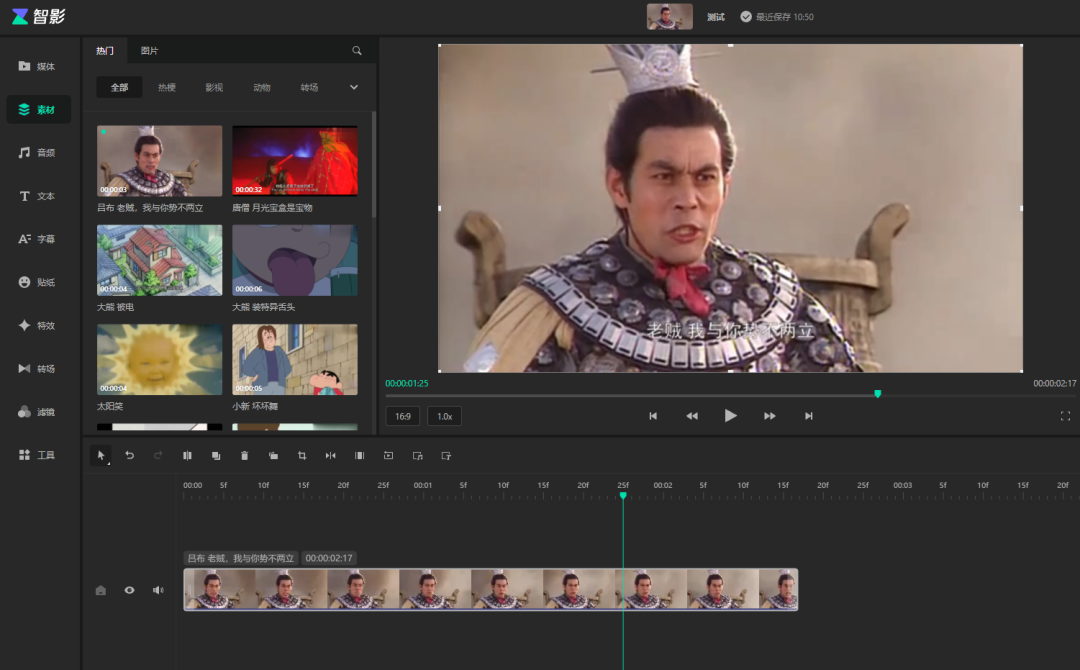Click the project name 测试
This screenshot has width=1080, height=670.
[x=716, y=17]
